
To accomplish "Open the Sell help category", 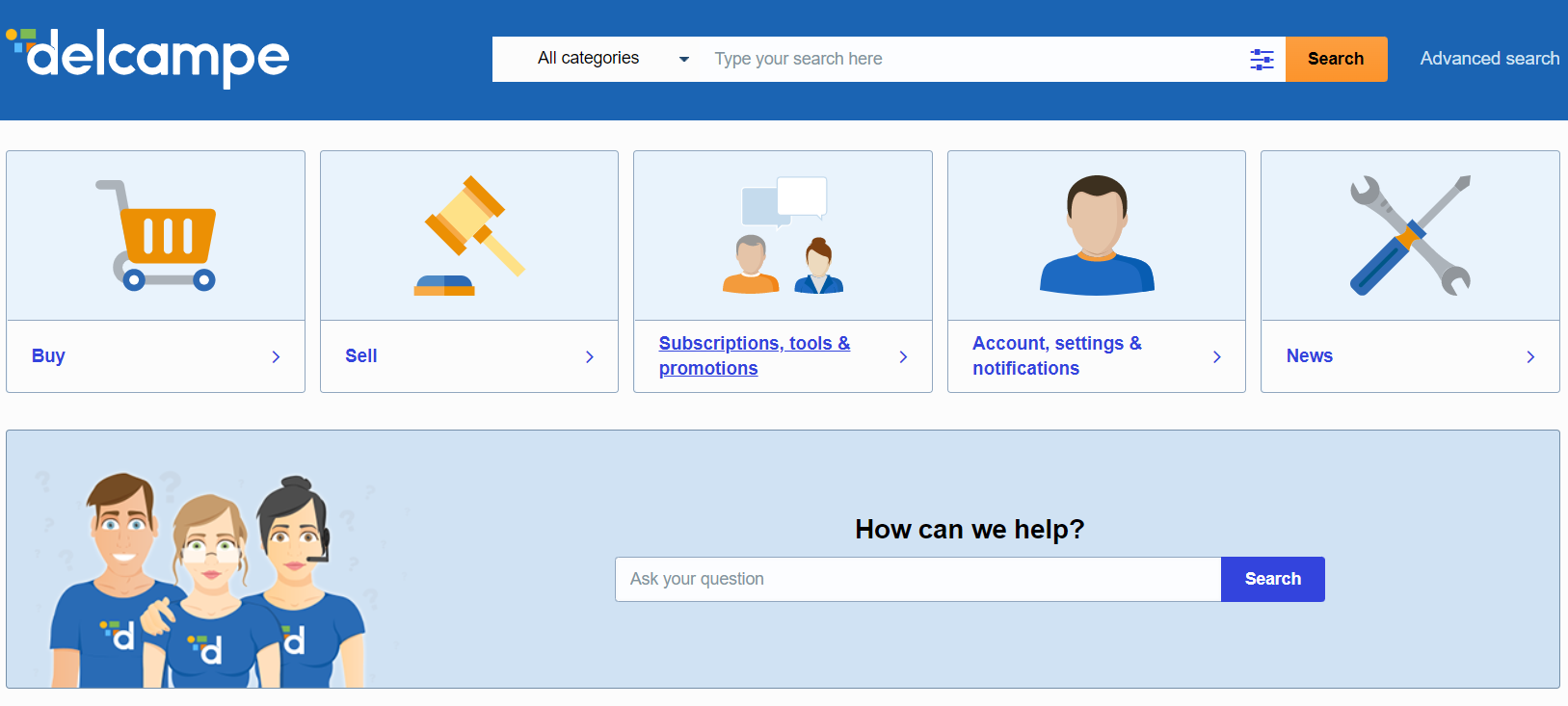I will (361, 355).
